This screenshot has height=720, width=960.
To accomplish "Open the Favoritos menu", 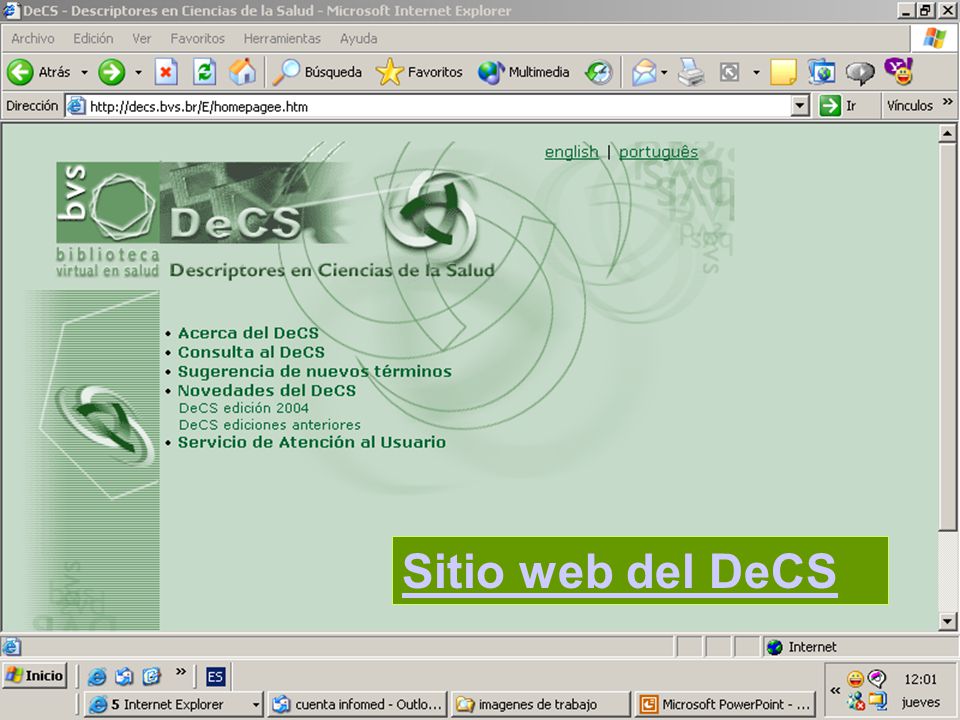I will point(197,39).
